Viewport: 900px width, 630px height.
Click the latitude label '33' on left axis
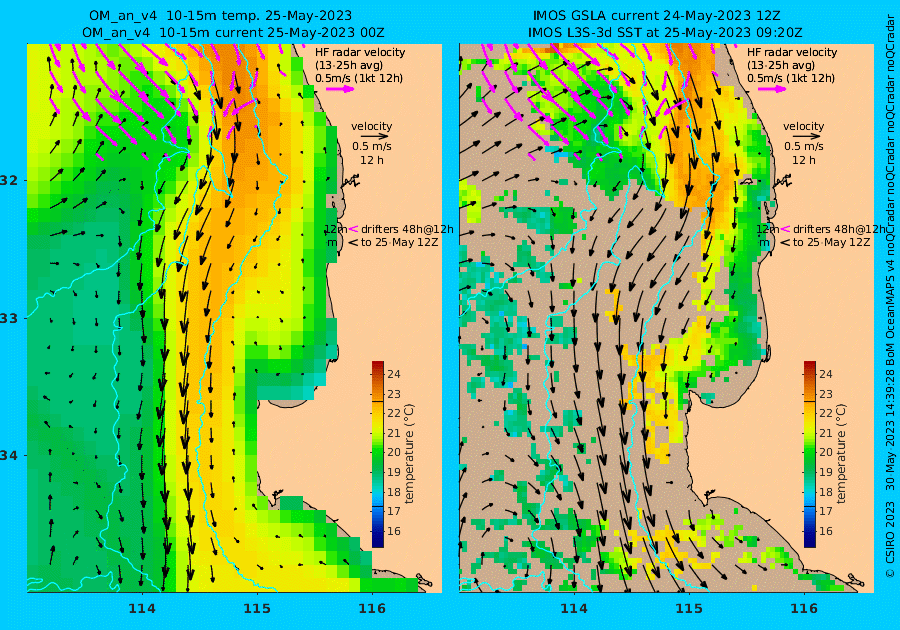[x=10, y=318]
